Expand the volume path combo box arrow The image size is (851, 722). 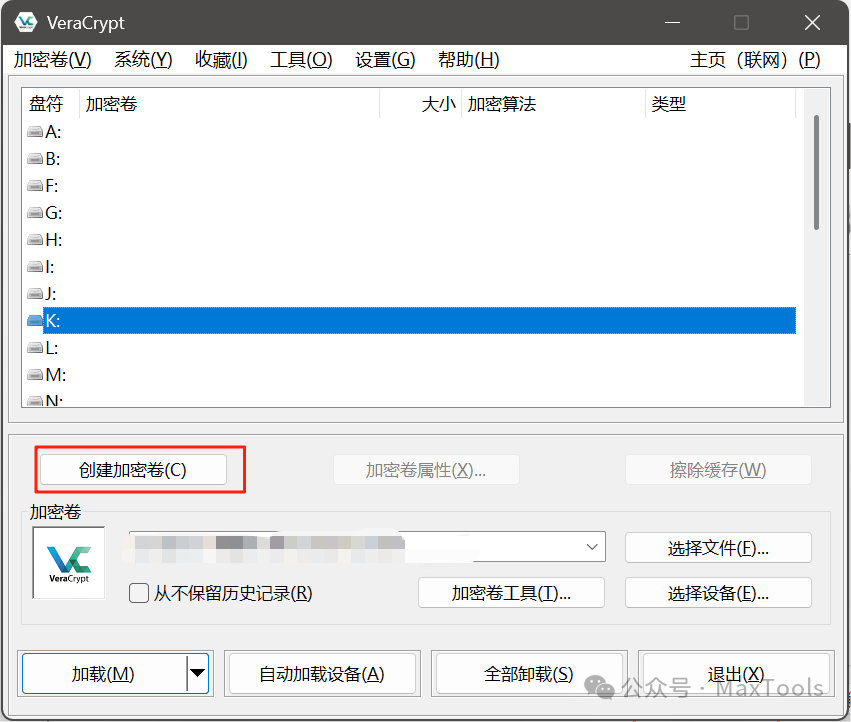coord(592,547)
